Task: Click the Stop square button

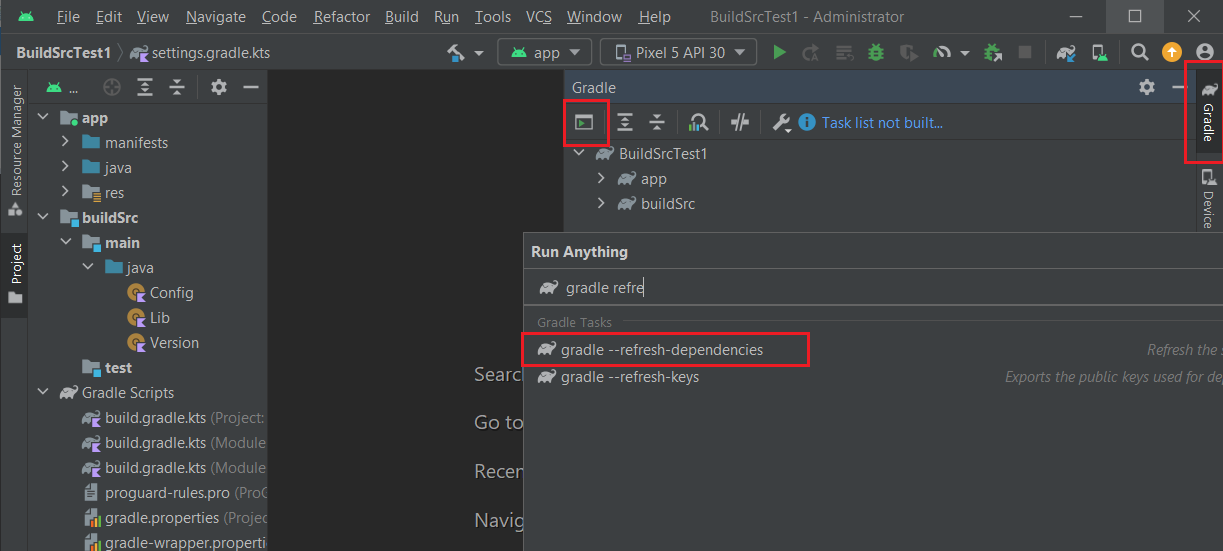Action: [1024, 52]
